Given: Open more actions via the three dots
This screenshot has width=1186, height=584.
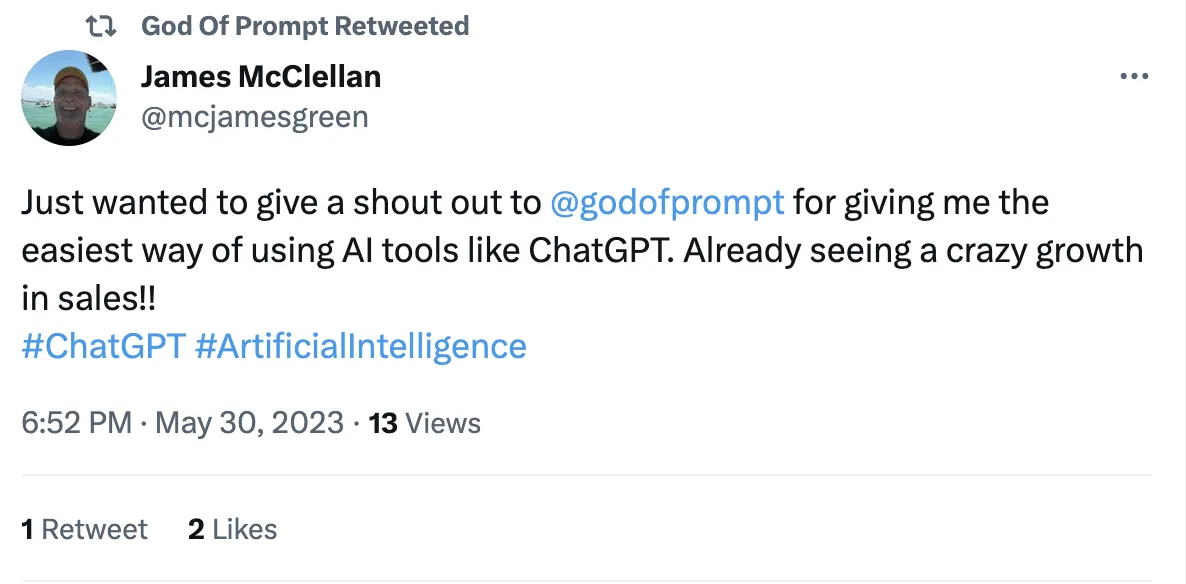Looking at the screenshot, I should [x=1135, y=75].
